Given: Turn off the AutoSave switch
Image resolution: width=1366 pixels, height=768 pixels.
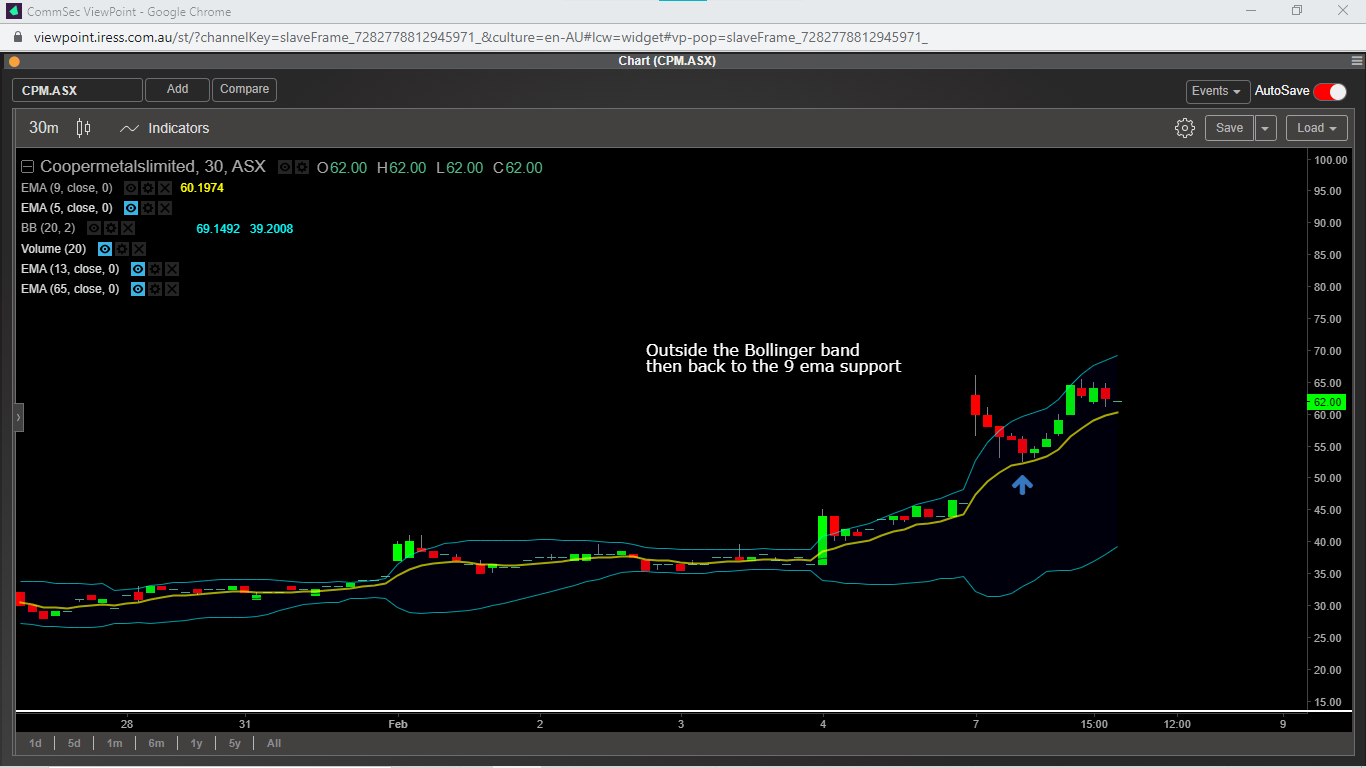Looking at the screenshot, I should 1330,91.
